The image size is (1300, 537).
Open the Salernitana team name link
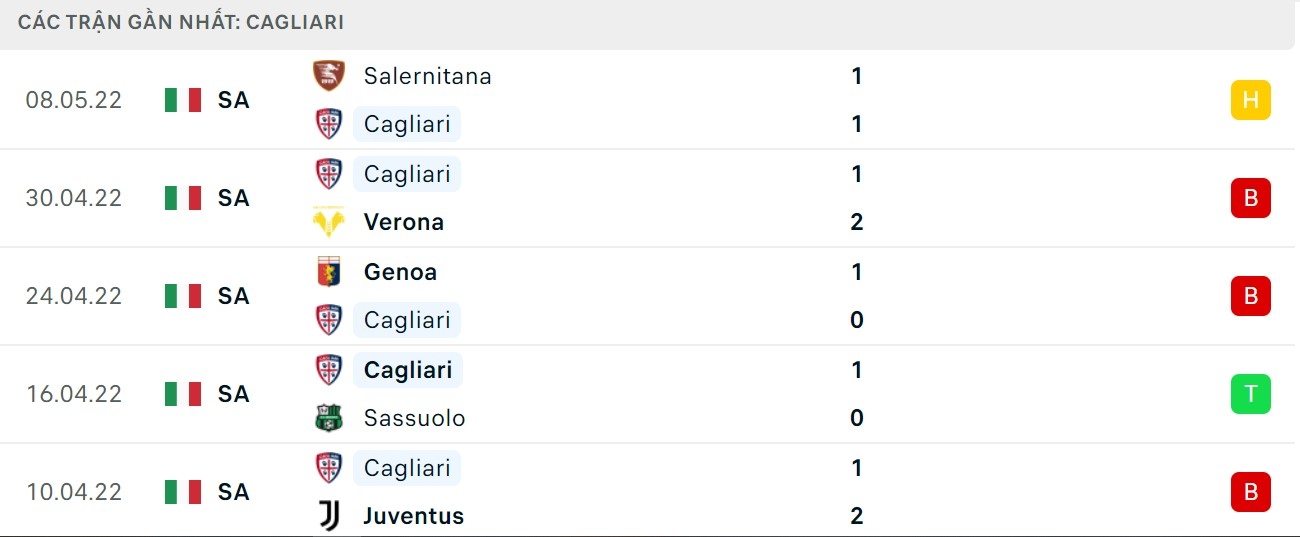tap(427, 76)
